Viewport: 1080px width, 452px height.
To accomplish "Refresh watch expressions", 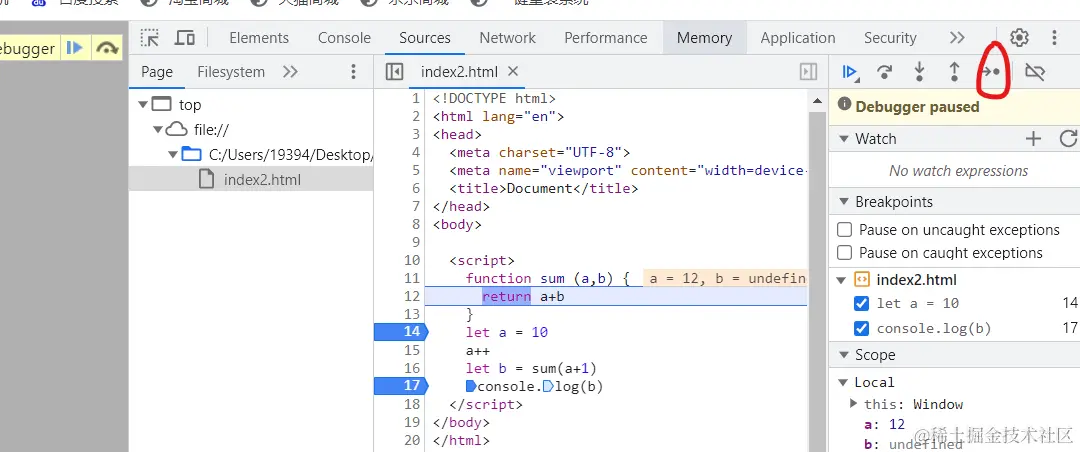I will click(1068, 138).
